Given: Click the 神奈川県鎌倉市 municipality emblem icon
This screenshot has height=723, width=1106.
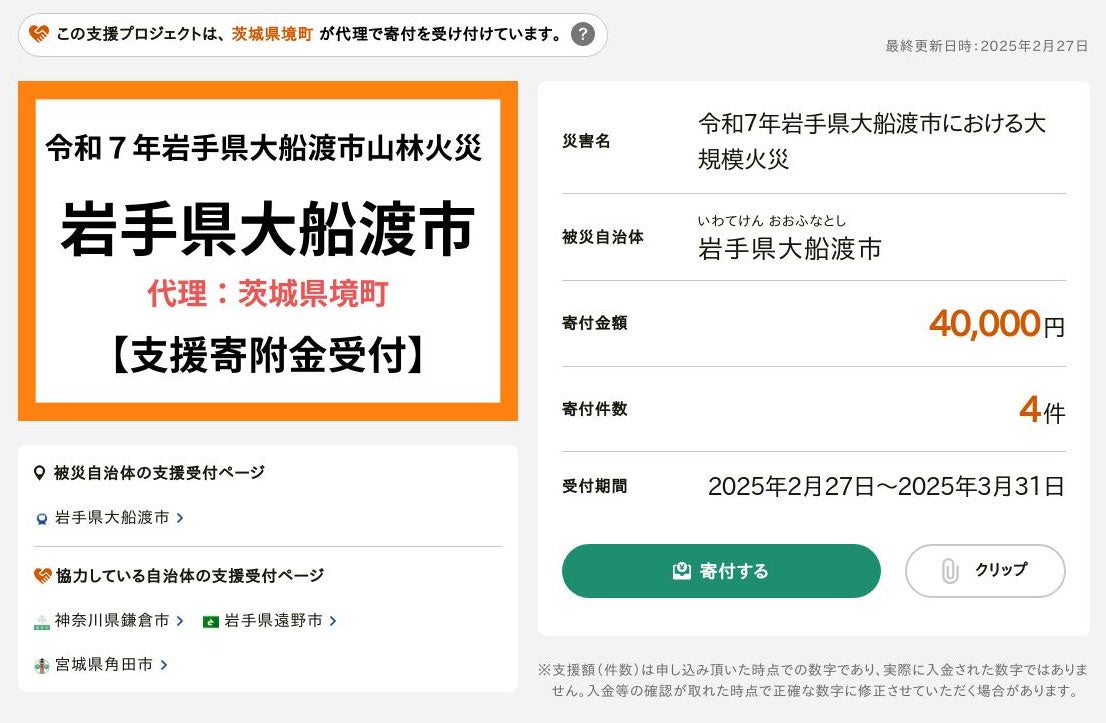Looking at the screenshot, I should [x=42, y=621].
